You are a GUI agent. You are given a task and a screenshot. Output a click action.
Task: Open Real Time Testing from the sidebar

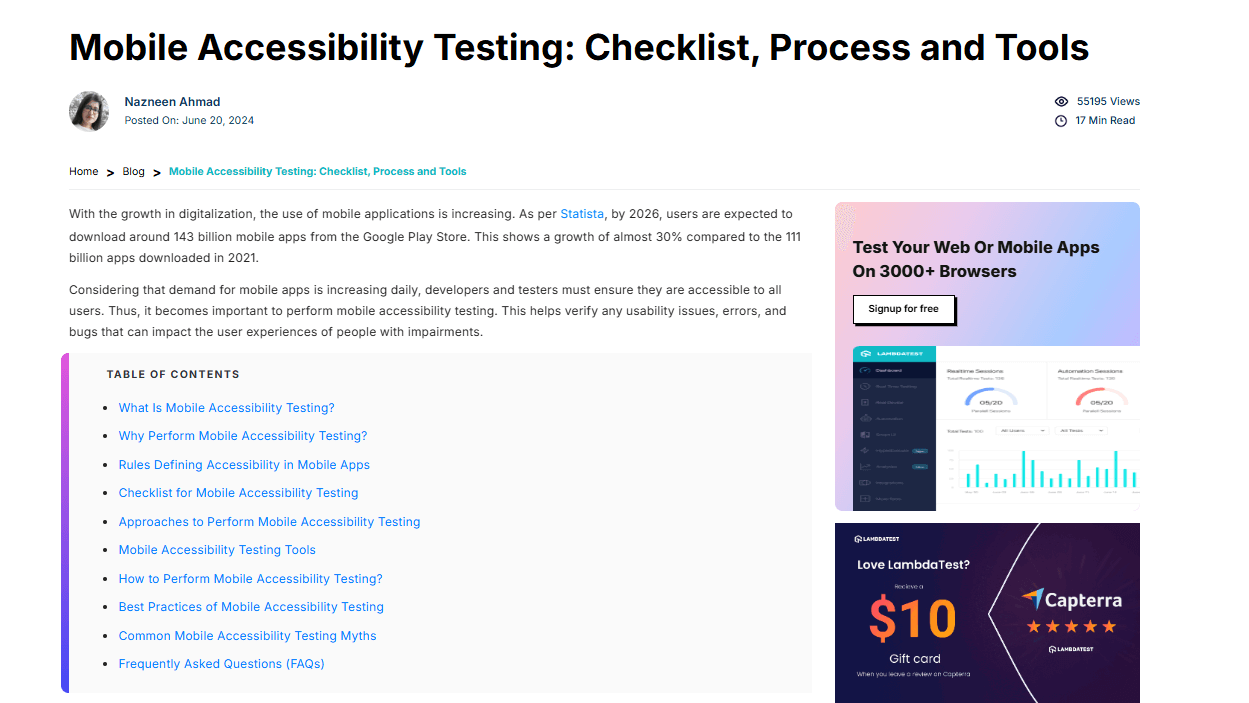(865, 387)
